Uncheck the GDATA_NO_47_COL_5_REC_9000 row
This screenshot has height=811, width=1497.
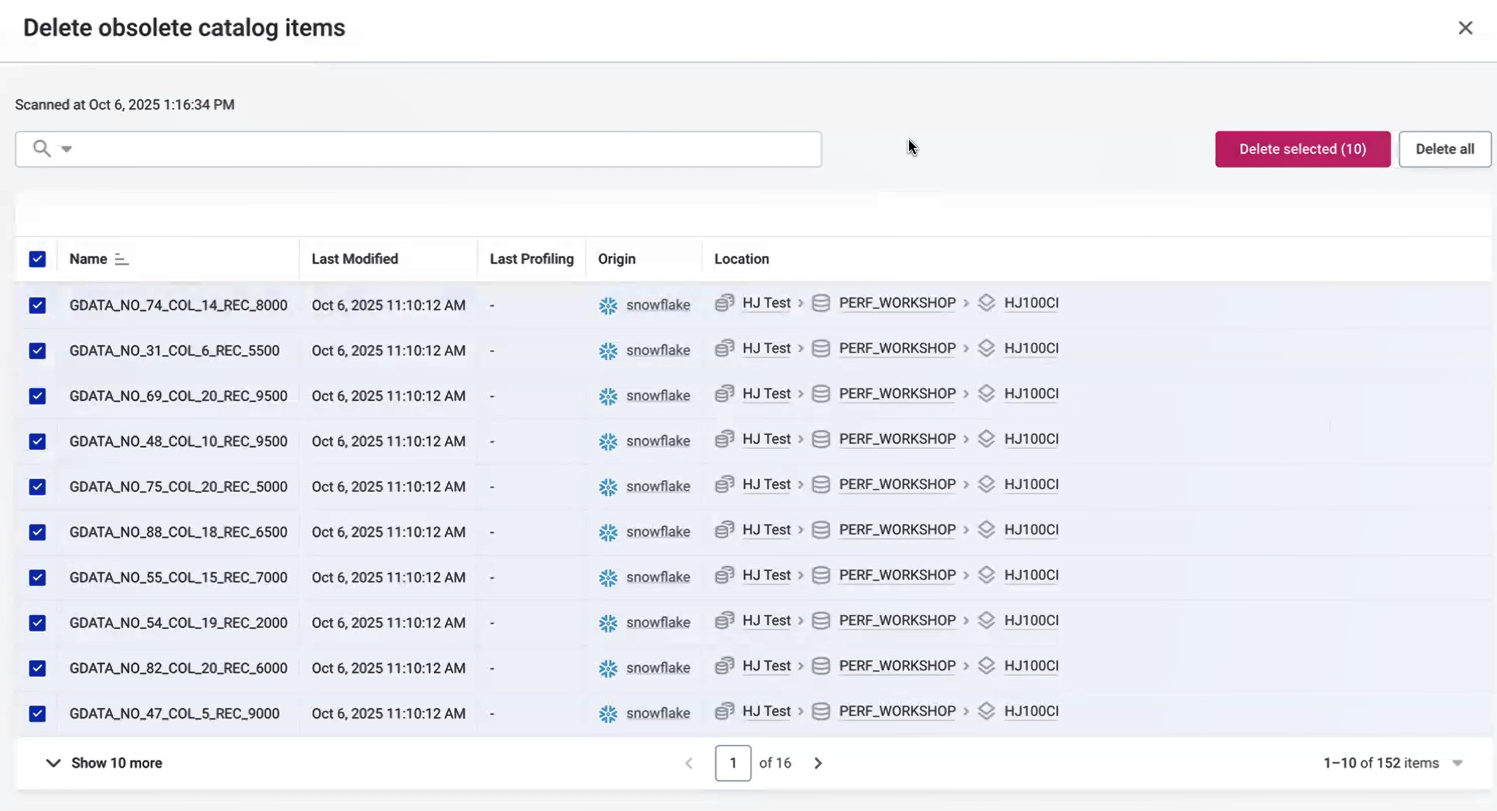[37, 714]
